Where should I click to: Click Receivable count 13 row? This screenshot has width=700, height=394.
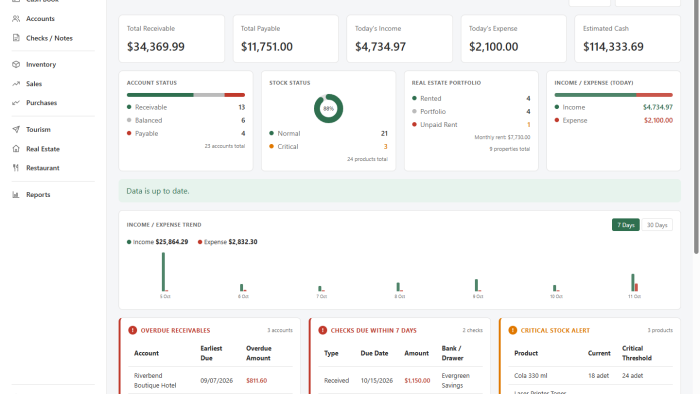pyautogui.click(x=186, y=107)
